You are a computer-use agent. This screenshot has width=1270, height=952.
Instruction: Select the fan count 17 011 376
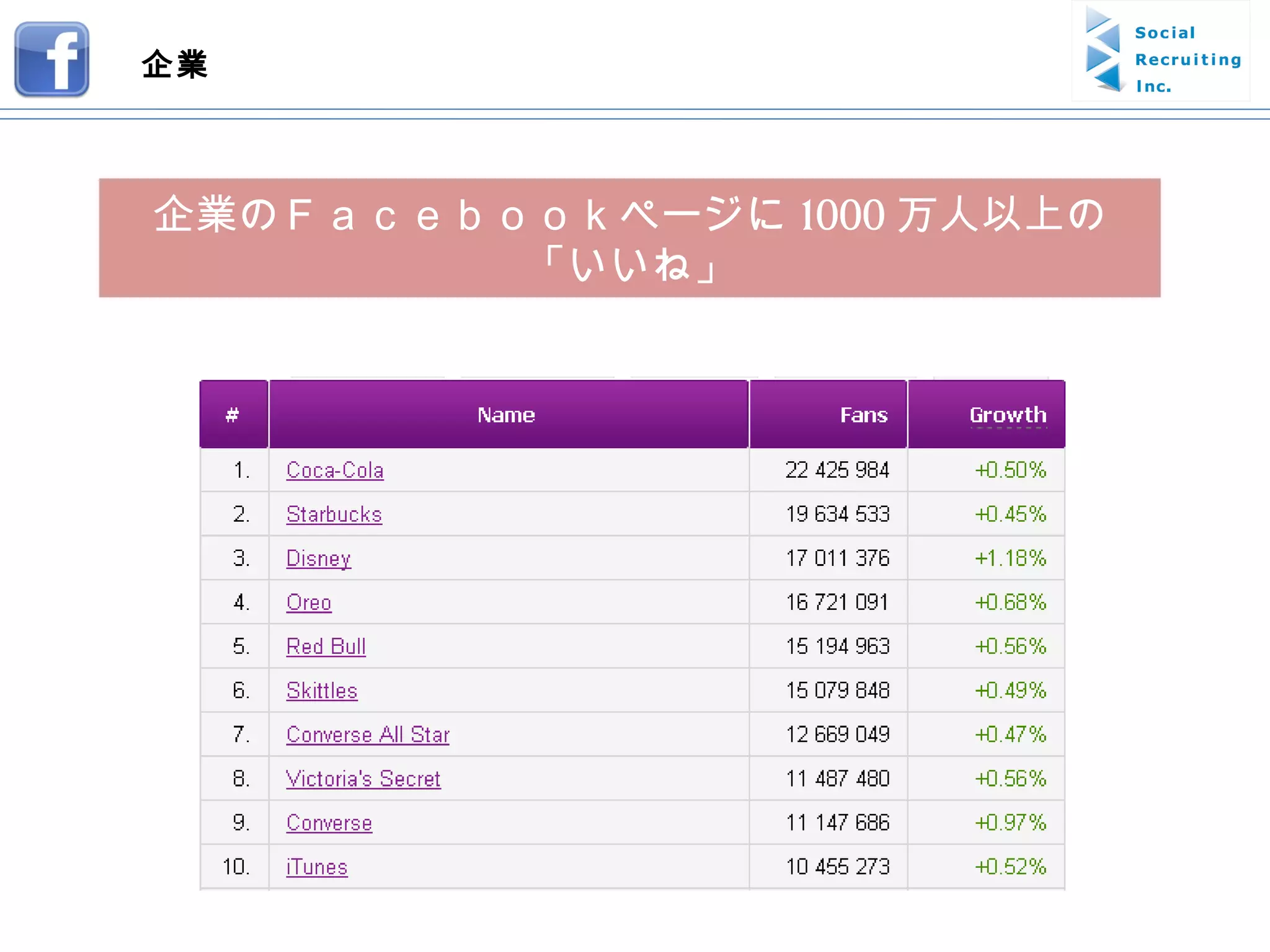pos(838,558)
